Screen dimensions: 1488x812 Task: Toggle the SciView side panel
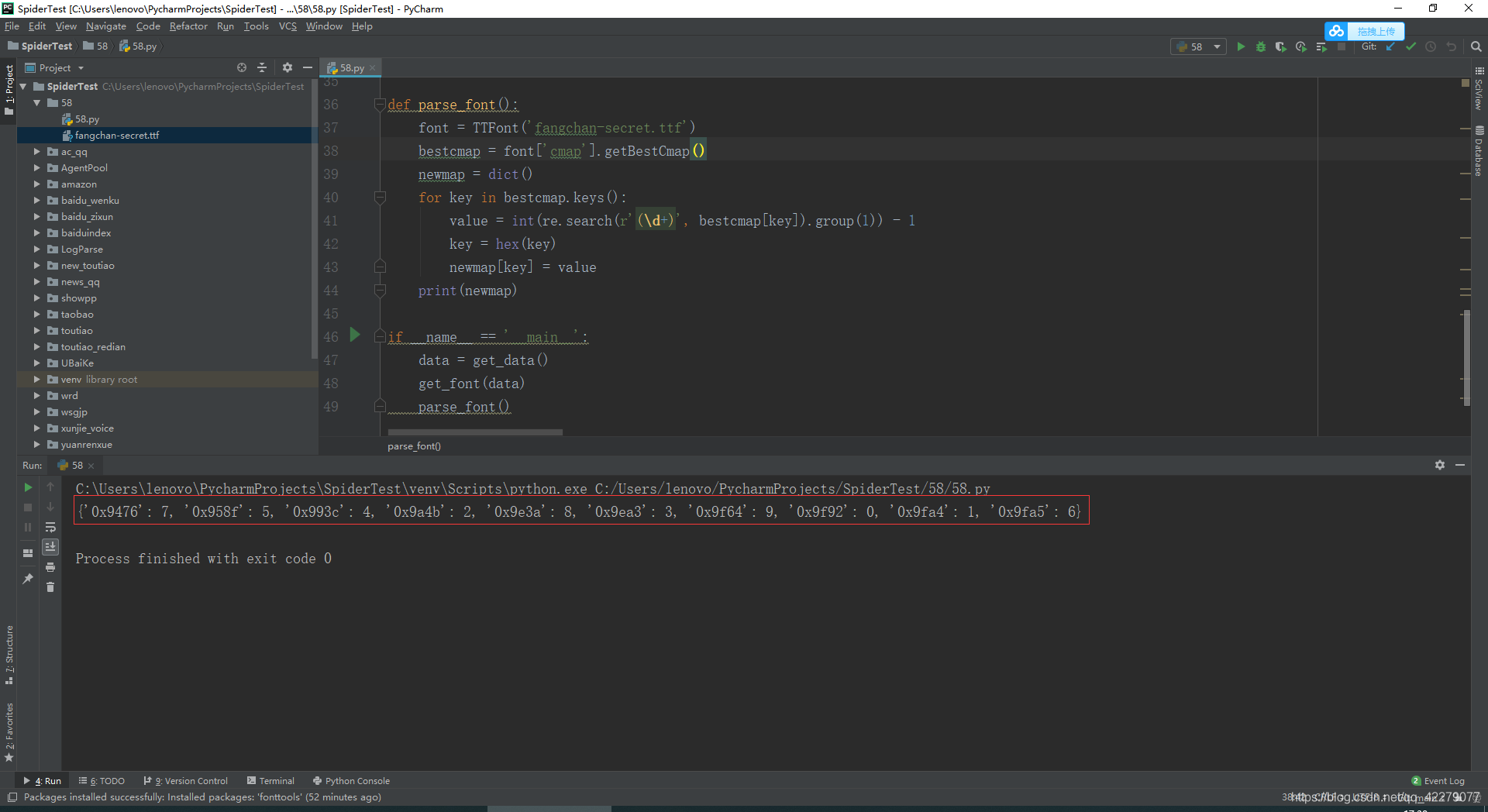point(1479,87)
